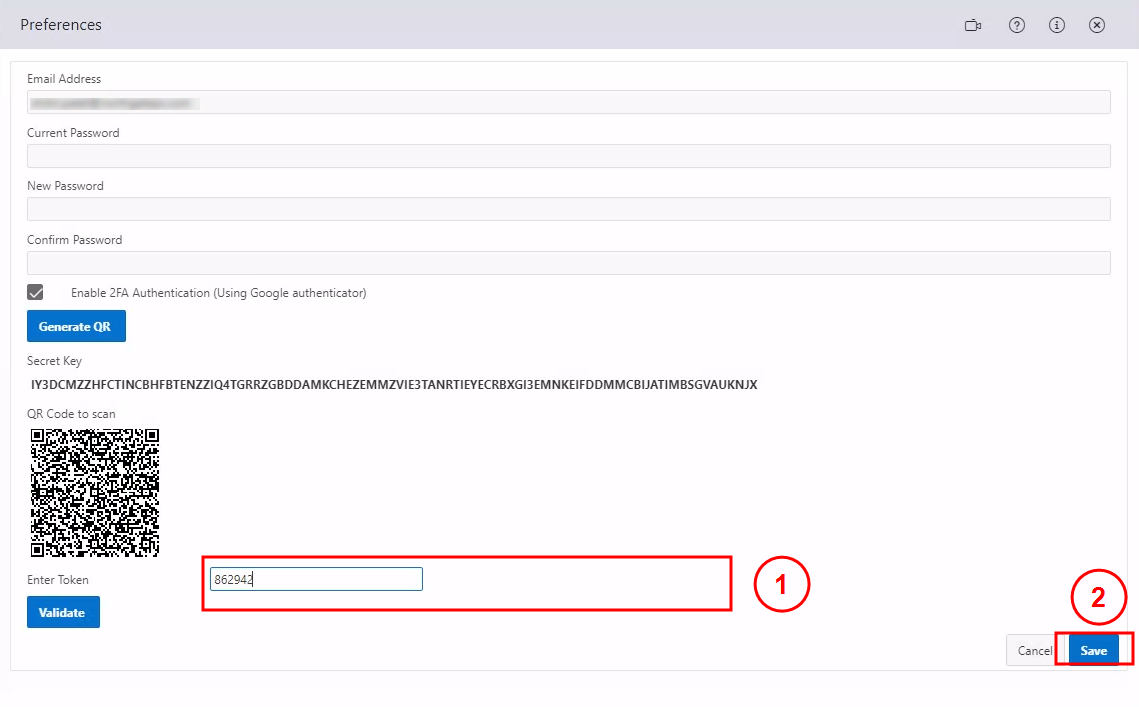Click the information (i) icon
1139x707 pixels.
pos(1057,25)
